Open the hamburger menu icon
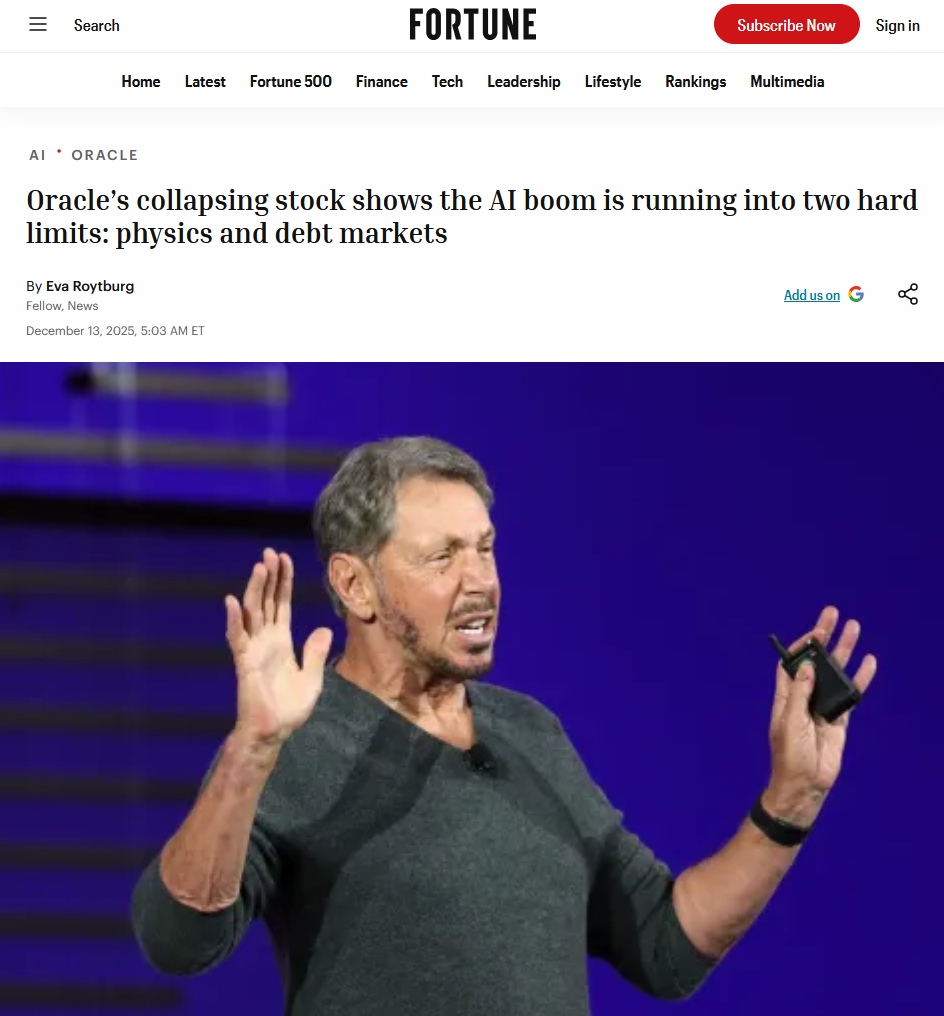The width and height of the screenshot is (944, 1016). tap(38, 25)
